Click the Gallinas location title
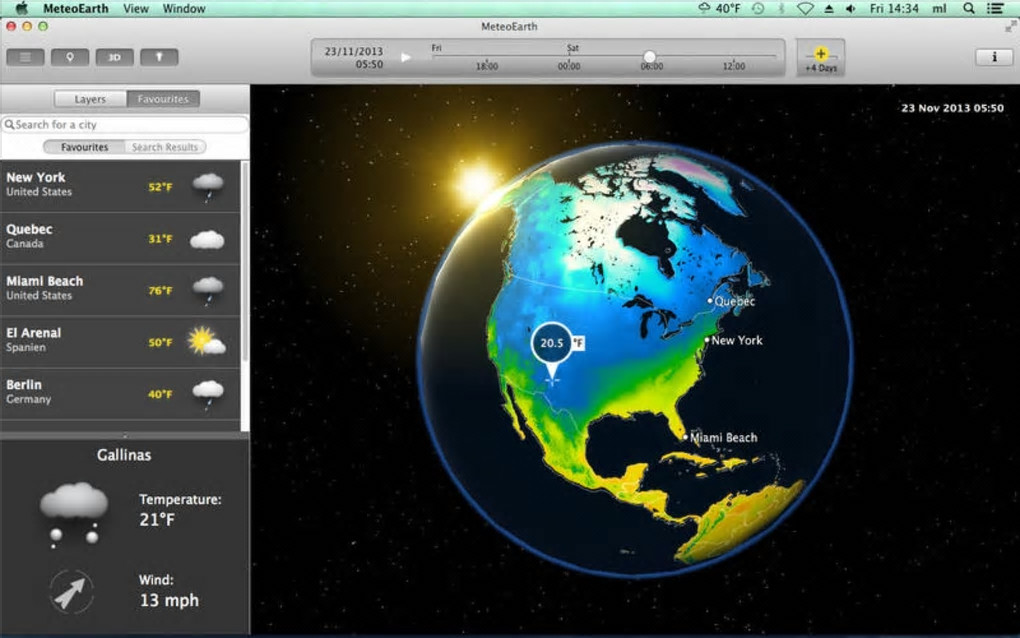Viewport: 1020px width, 638px height. (124, 455)
